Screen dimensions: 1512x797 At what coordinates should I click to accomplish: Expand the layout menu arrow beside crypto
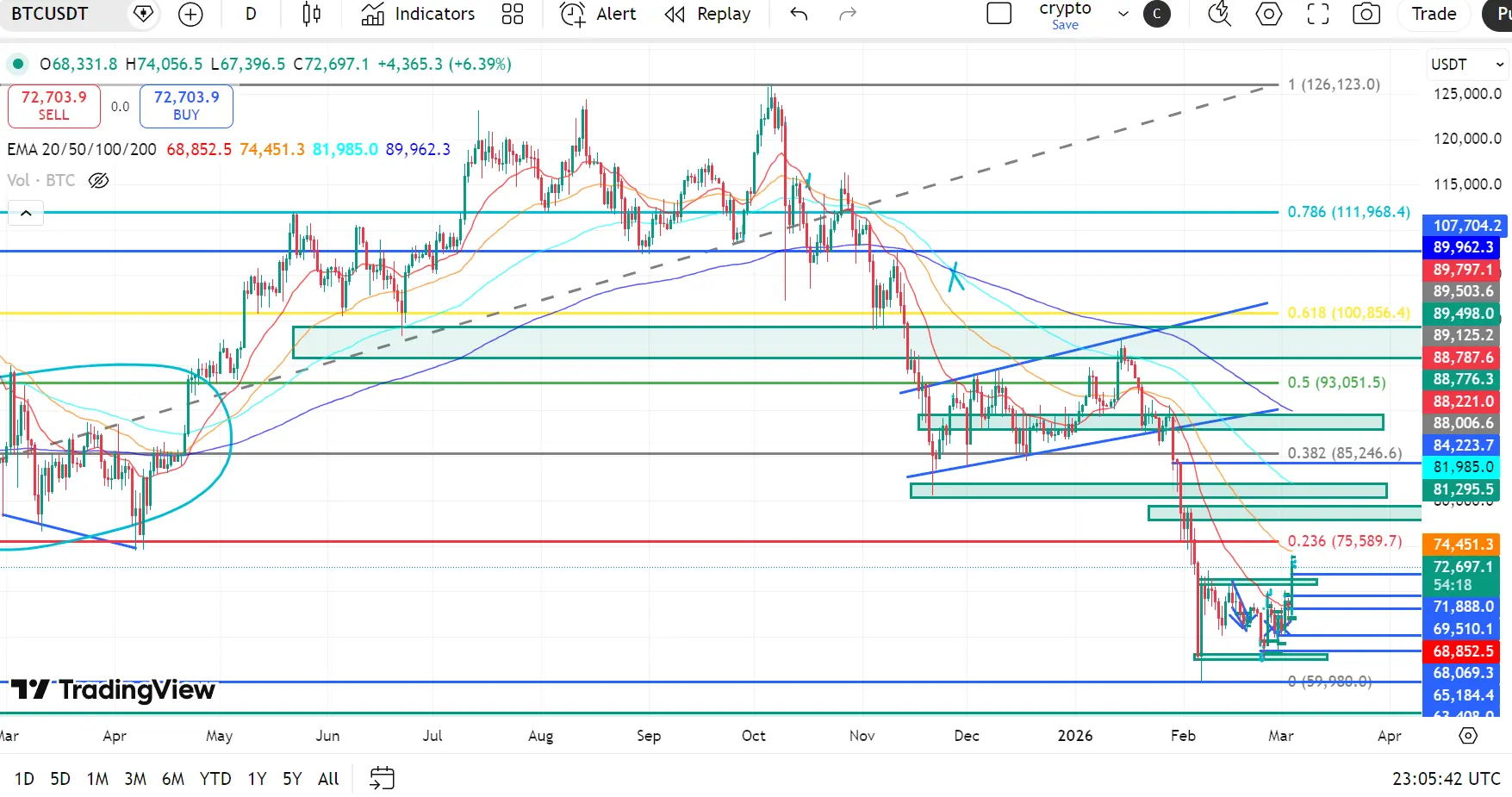coord(1123,14)
